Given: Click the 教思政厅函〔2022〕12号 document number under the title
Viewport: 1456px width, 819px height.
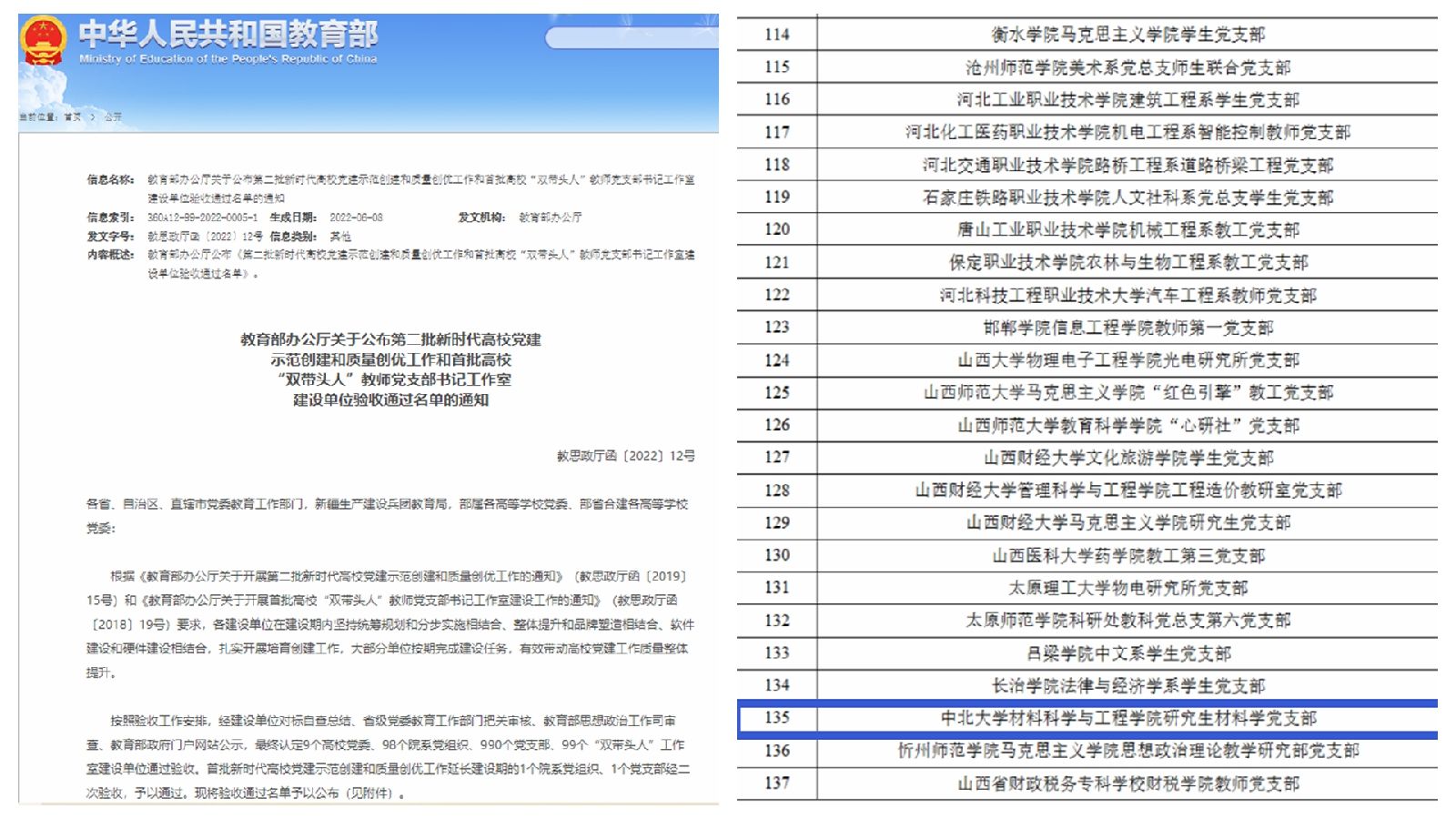Looking at the screenshot, I should coord(625,456).
